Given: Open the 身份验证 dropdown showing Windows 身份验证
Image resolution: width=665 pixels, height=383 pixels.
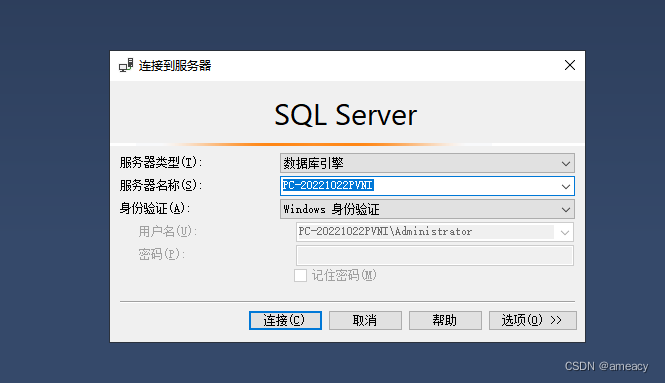Looking at the screenshot, I should click(x=427, y=209).
